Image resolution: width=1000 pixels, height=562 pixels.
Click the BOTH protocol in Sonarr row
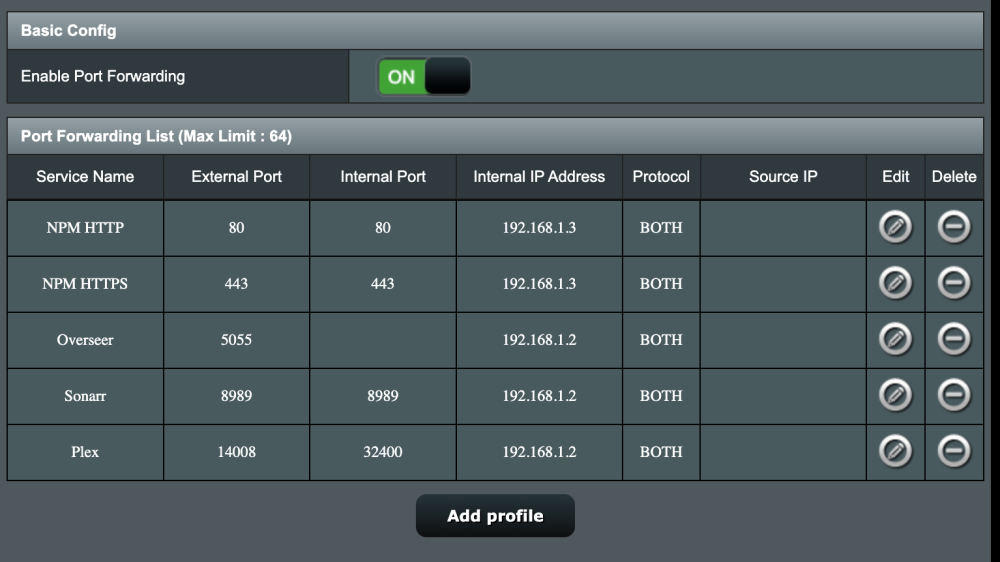(x=661, y=396)
